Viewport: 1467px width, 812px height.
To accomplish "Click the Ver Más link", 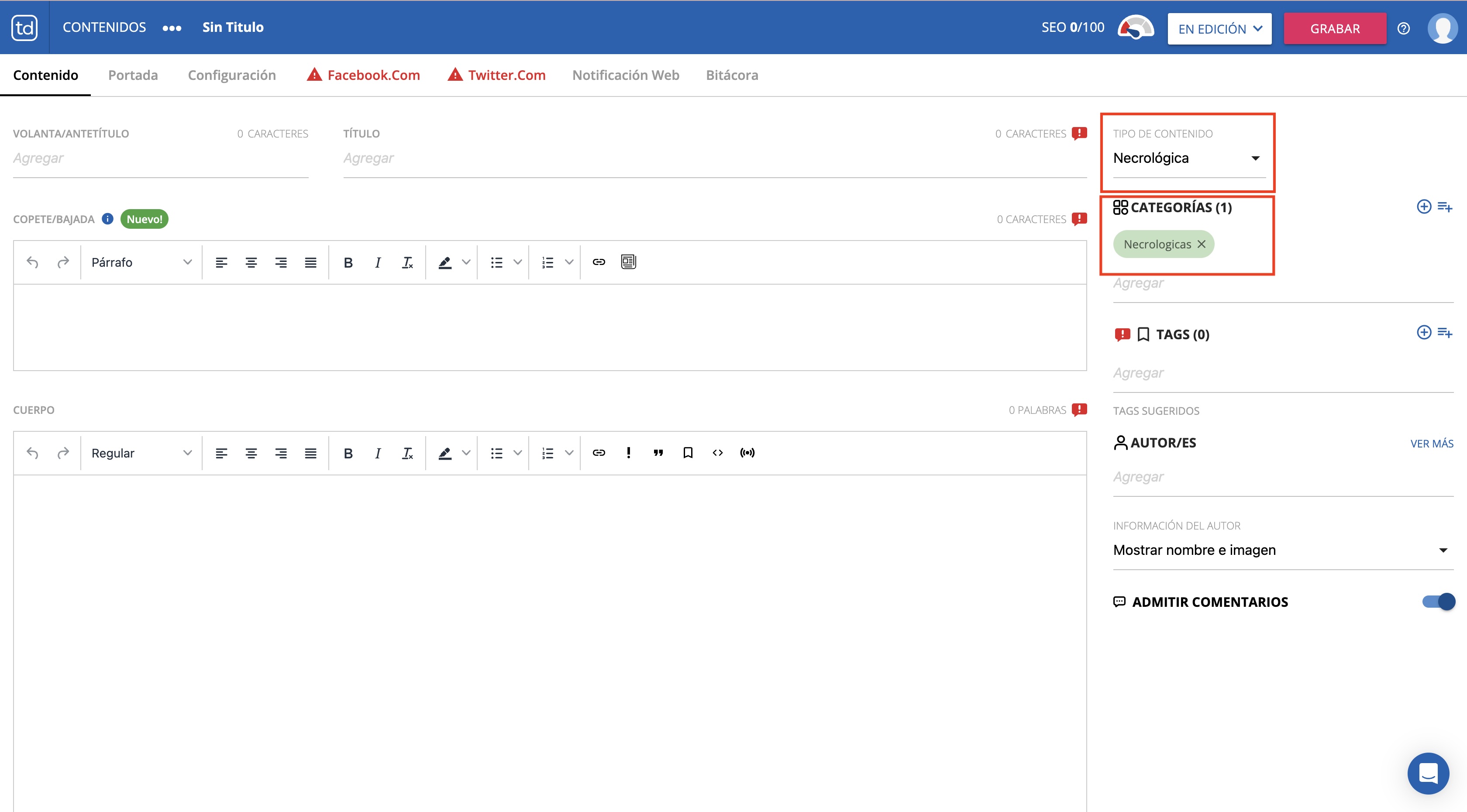I will [x=1432, y=444].
